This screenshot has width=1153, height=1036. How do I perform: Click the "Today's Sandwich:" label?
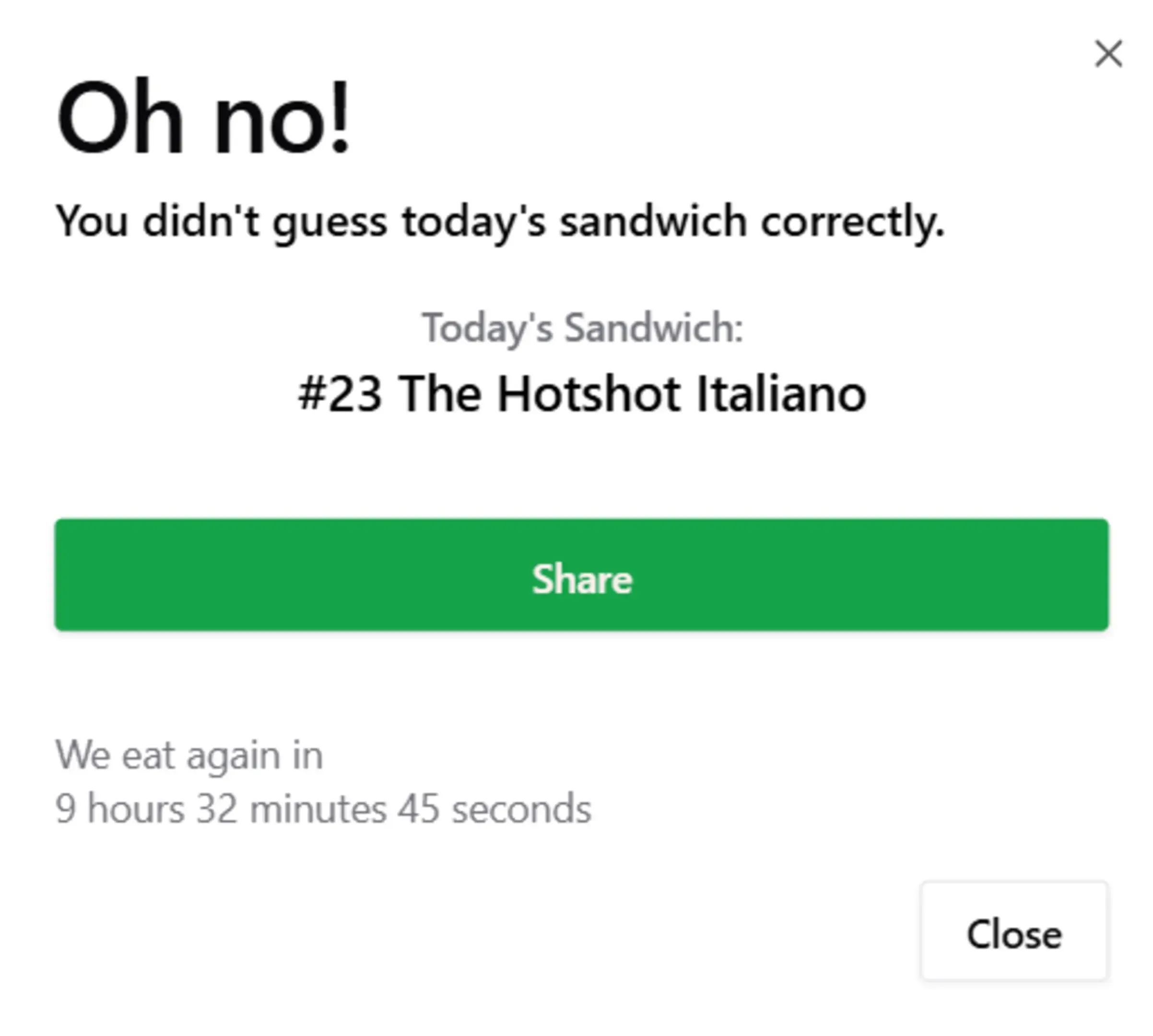coord(582,328)
